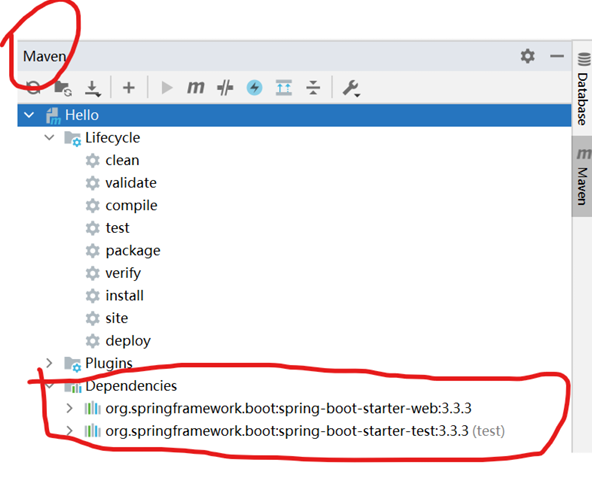The image size is (605, 484).
Task: Select the compile lifecycle goal
Action: (x=131, y=206)
